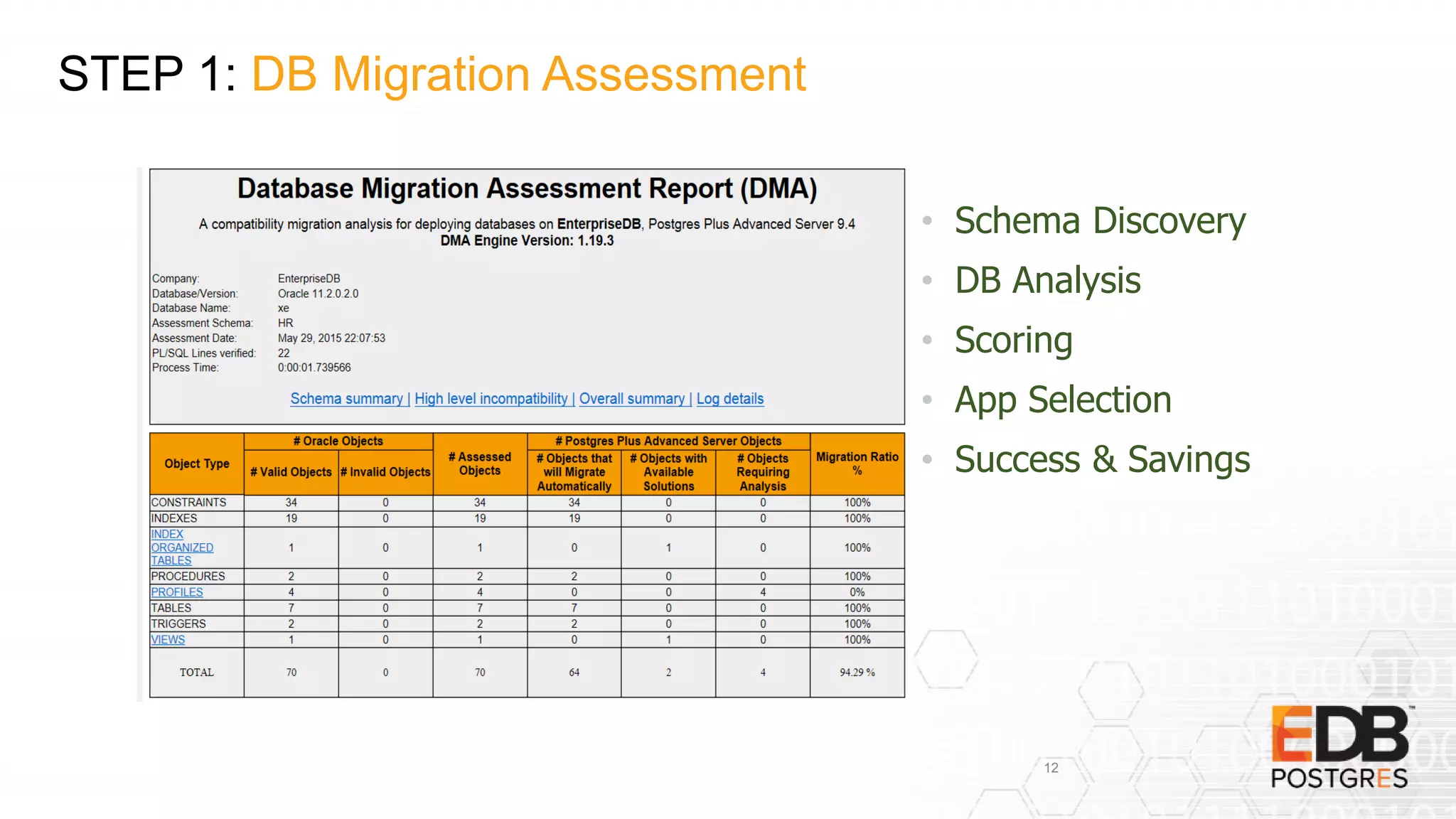Click the # Invalid Objects column header
The width and height of the screenshot is (1456, 819).
pos(385,472)
